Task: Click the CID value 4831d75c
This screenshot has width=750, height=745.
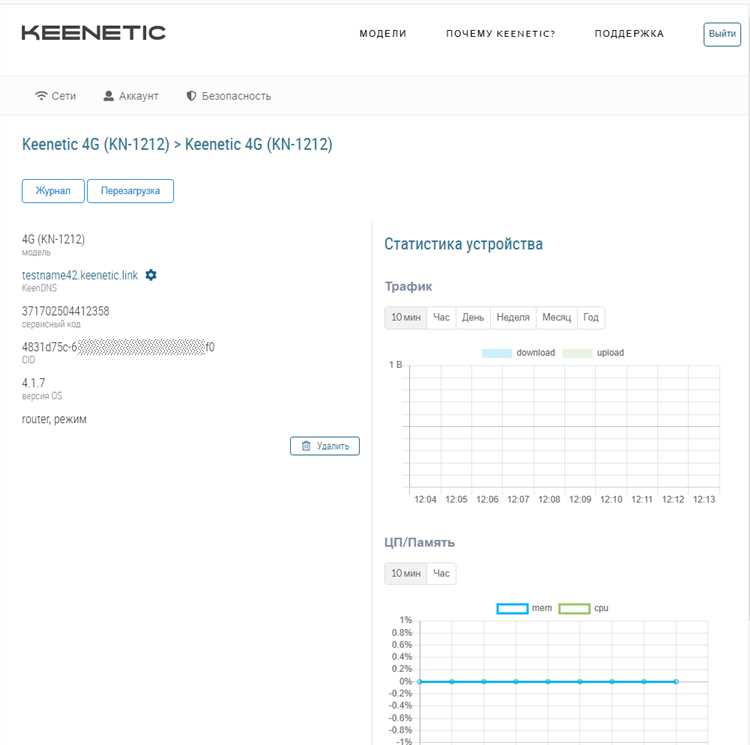Action: click(118, 347)
